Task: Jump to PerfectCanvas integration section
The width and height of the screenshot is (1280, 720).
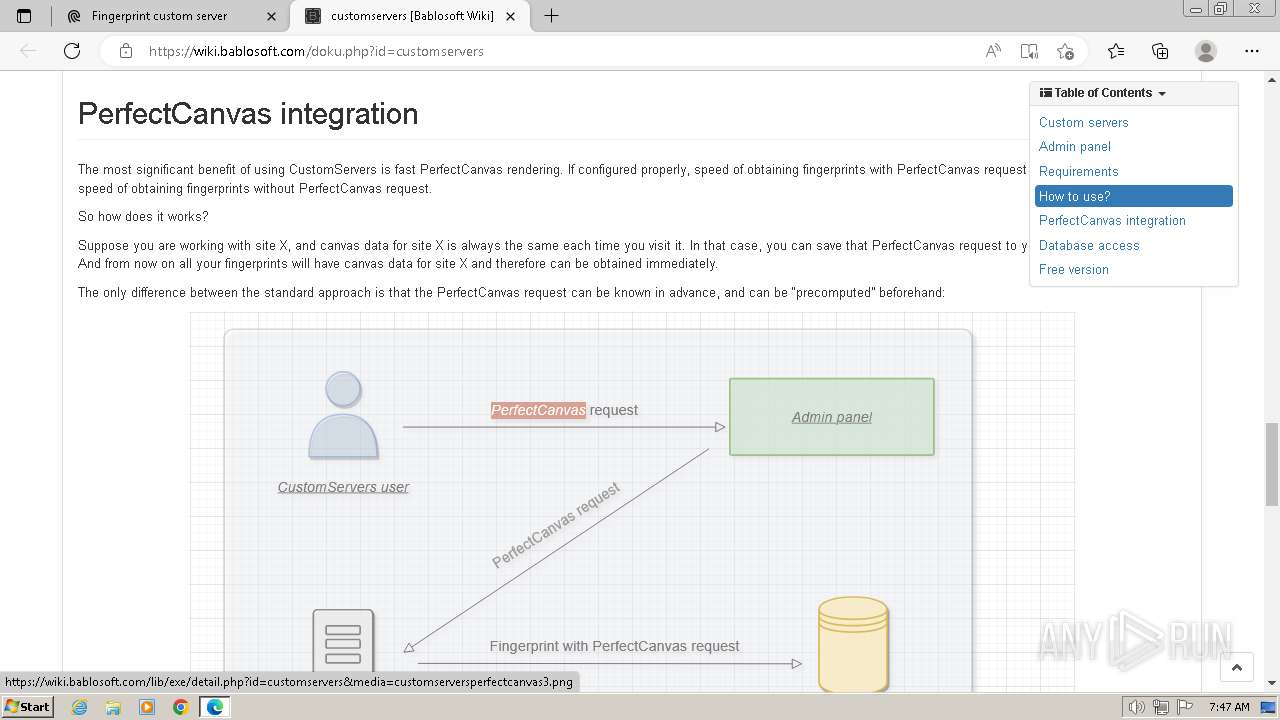Action: coord(1112,220)
